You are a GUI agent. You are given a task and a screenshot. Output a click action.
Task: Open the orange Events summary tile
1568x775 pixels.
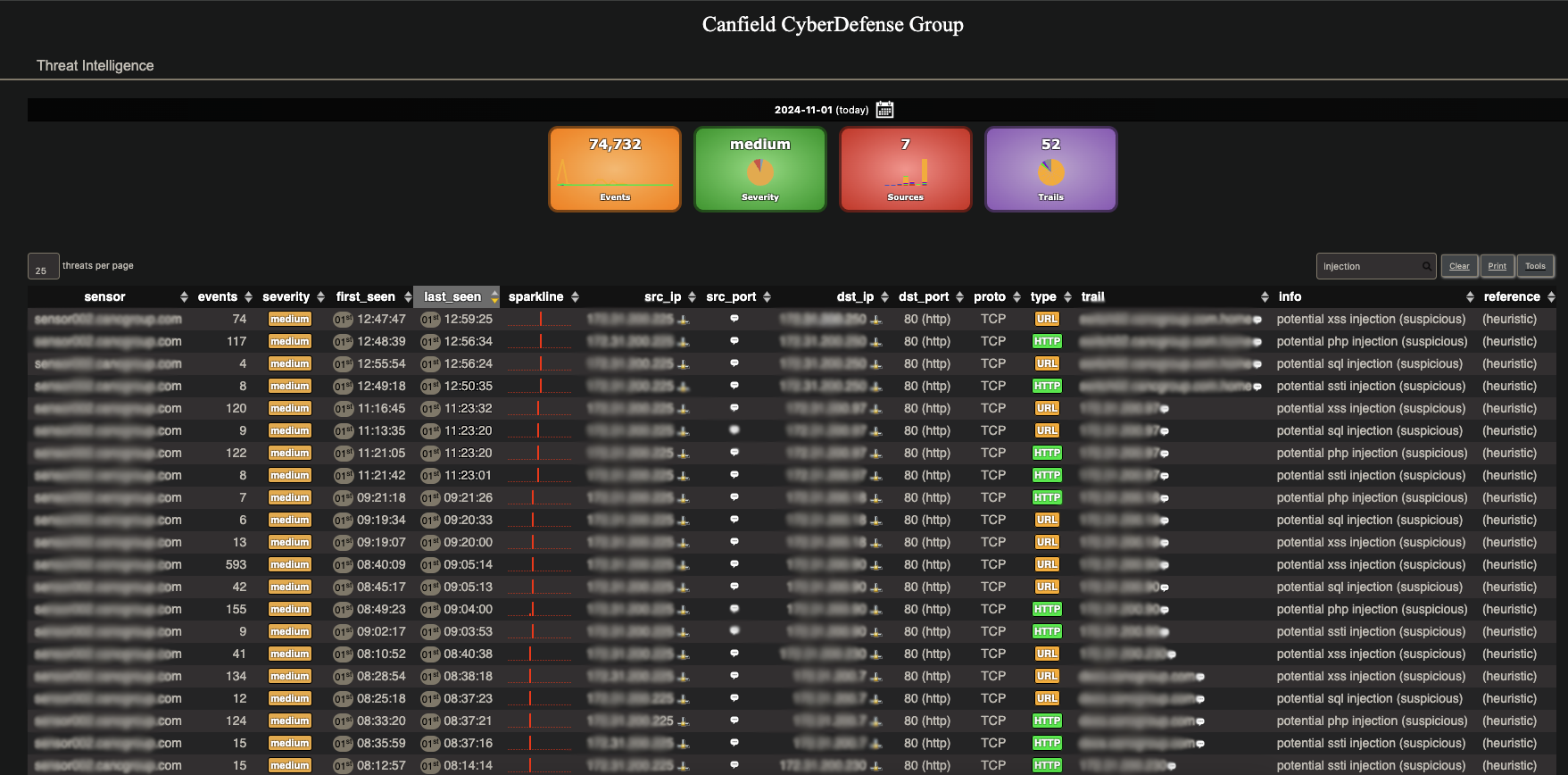615,169
